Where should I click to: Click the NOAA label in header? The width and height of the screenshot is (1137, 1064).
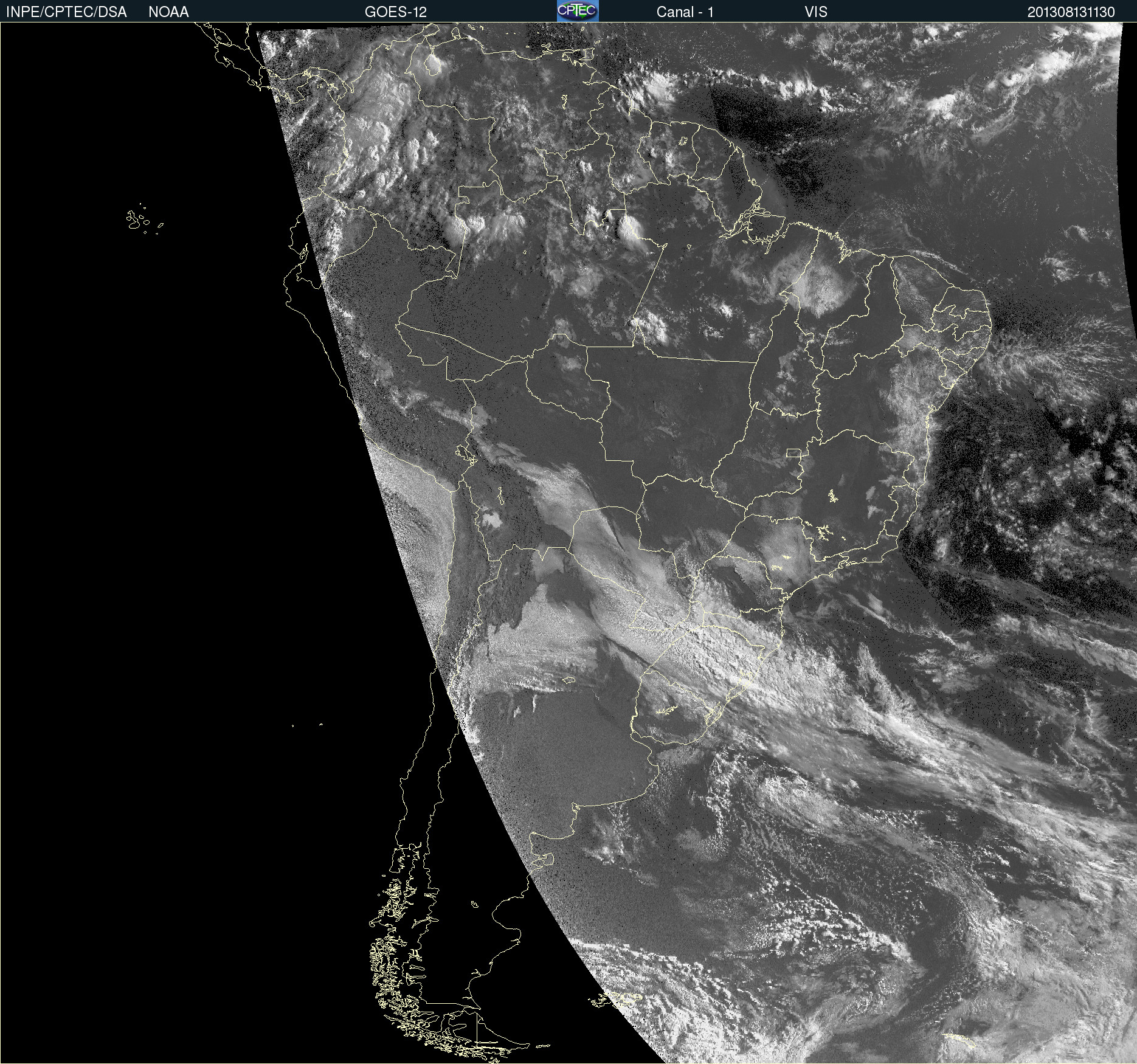tap(168, 12)
